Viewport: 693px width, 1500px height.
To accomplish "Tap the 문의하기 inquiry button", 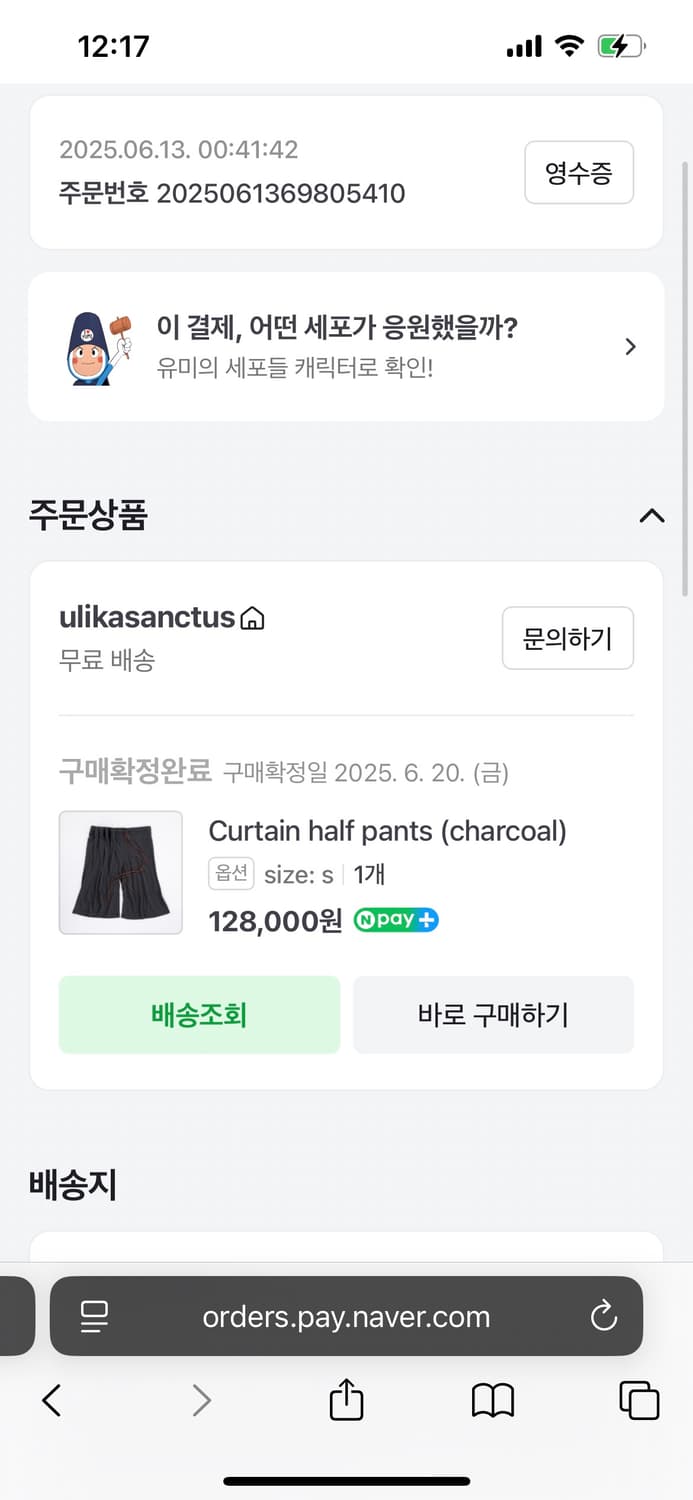I will [x=568, y=638].
